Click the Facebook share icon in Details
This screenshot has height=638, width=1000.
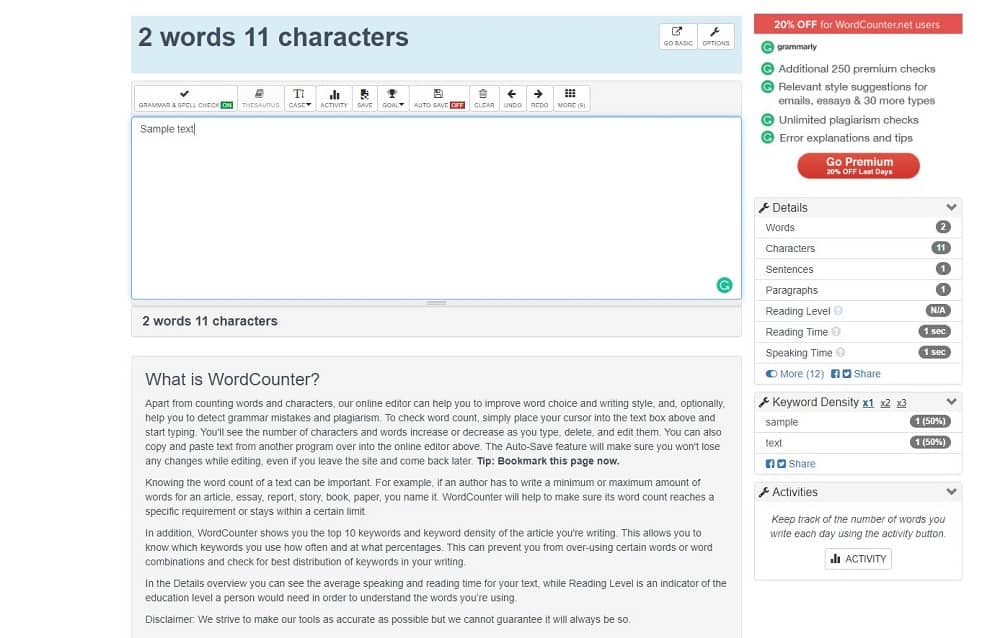click(835, 374)
